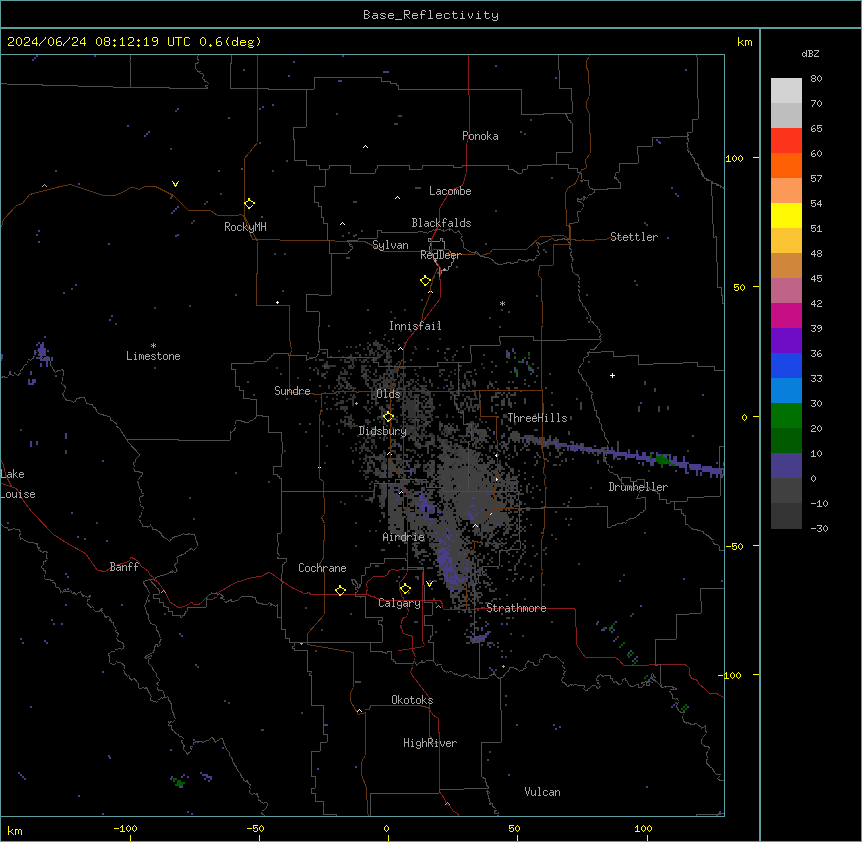Pick the slate purple 0-10 dBZ legend swatch
The height and width of the screenshot is (842, 862).
786,466
